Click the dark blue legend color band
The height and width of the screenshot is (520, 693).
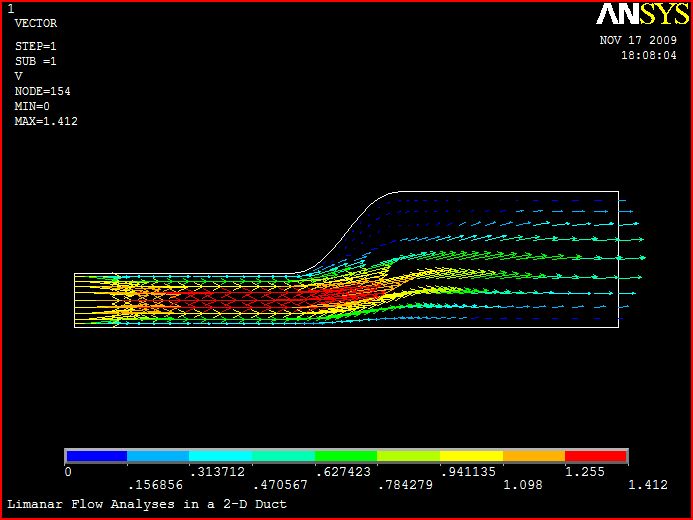96,456
